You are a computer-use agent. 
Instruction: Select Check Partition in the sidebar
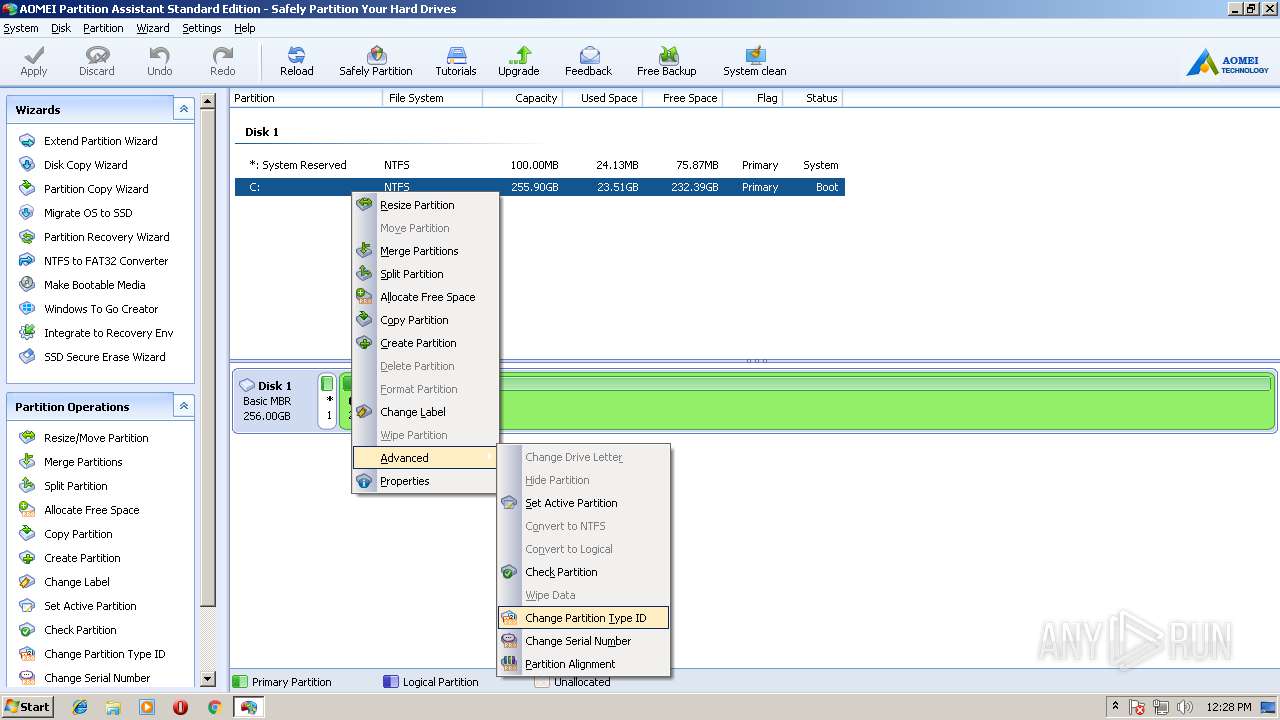point(80,630)
